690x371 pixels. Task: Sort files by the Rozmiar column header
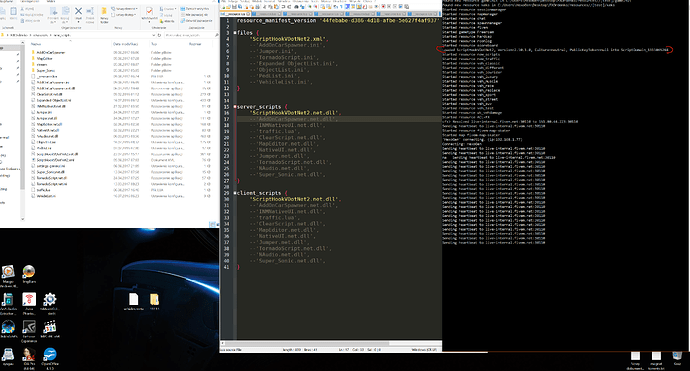pos(195,44)
